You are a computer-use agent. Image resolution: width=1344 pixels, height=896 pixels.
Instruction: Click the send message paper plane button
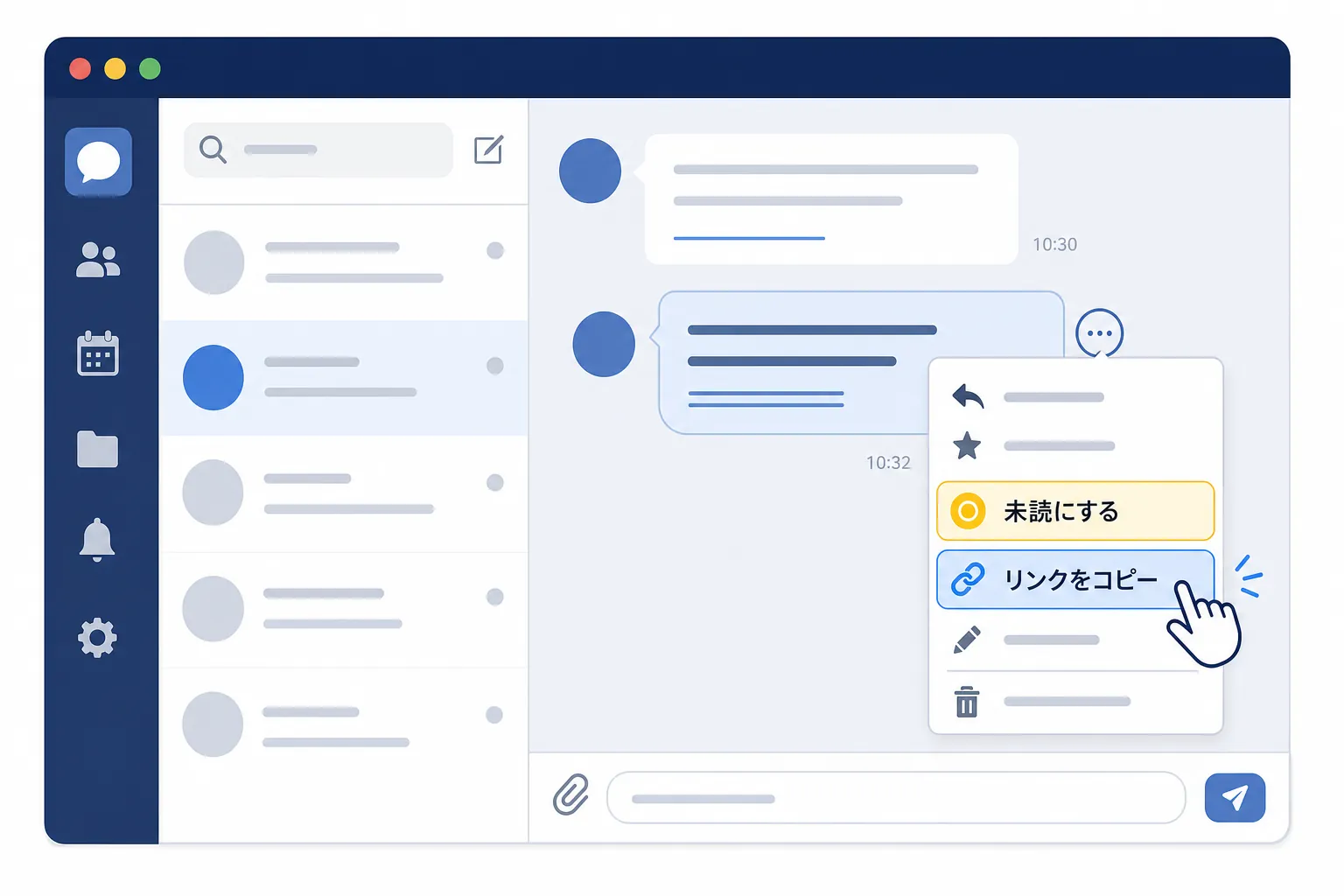pyautogui.click(x=1235, y=797)
